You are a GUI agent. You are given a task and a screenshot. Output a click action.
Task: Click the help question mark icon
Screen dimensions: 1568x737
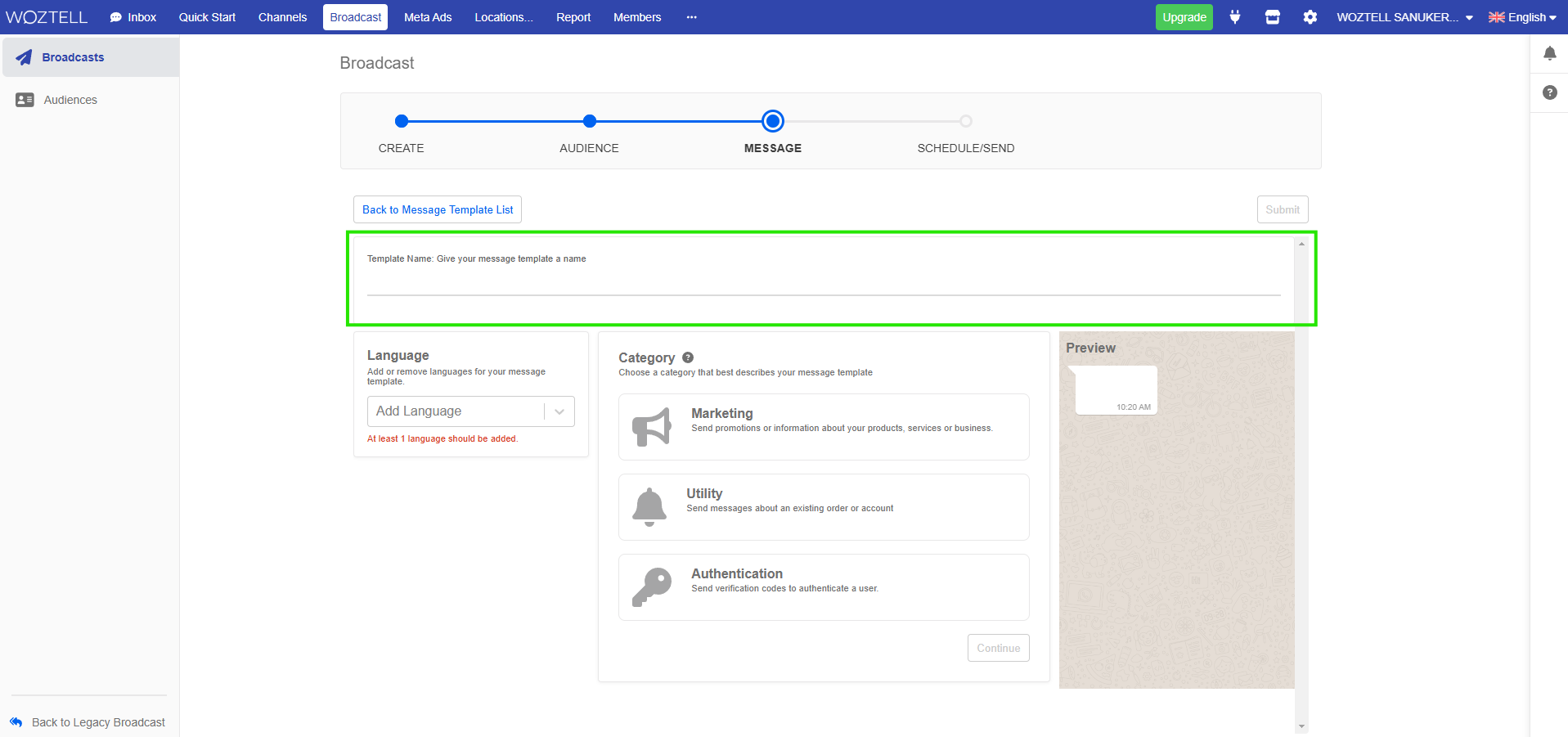[1550, 92]
